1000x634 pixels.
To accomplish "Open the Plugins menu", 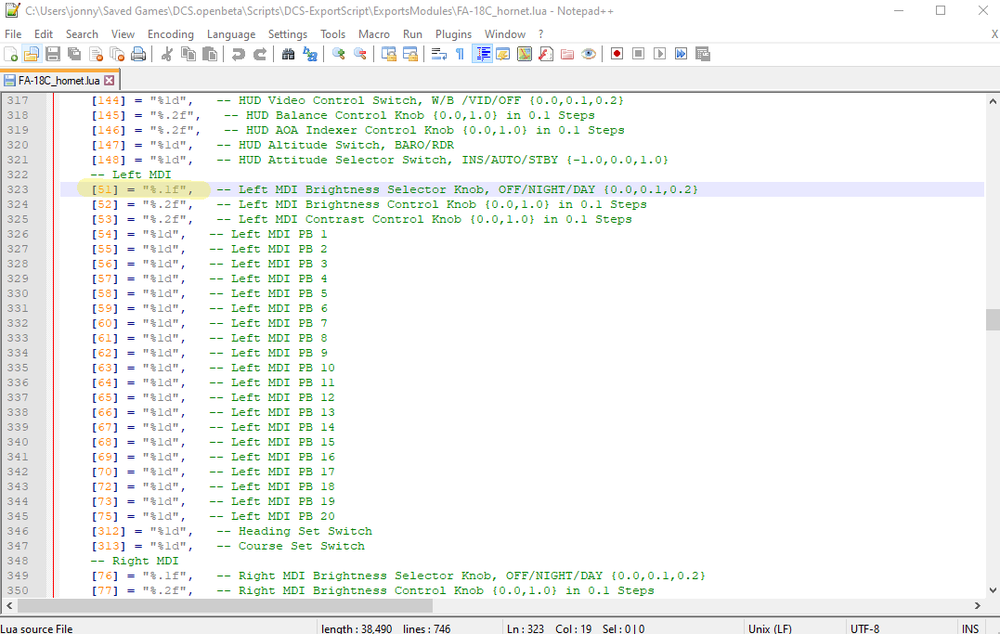I will (x=453, y=34).
